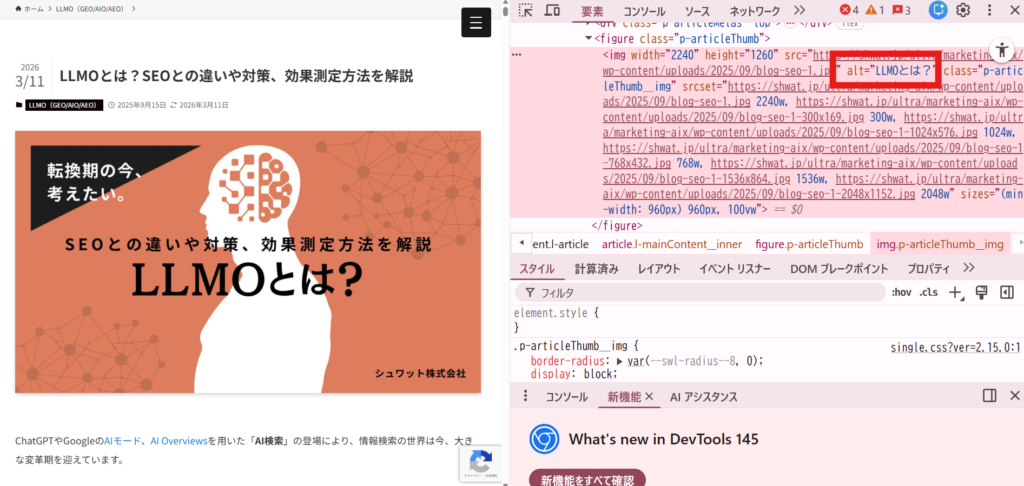Open single.css?ver=2.15.0:1 source link
Image resolution: width=1024 pixels, height=486 pixels.
957,348
